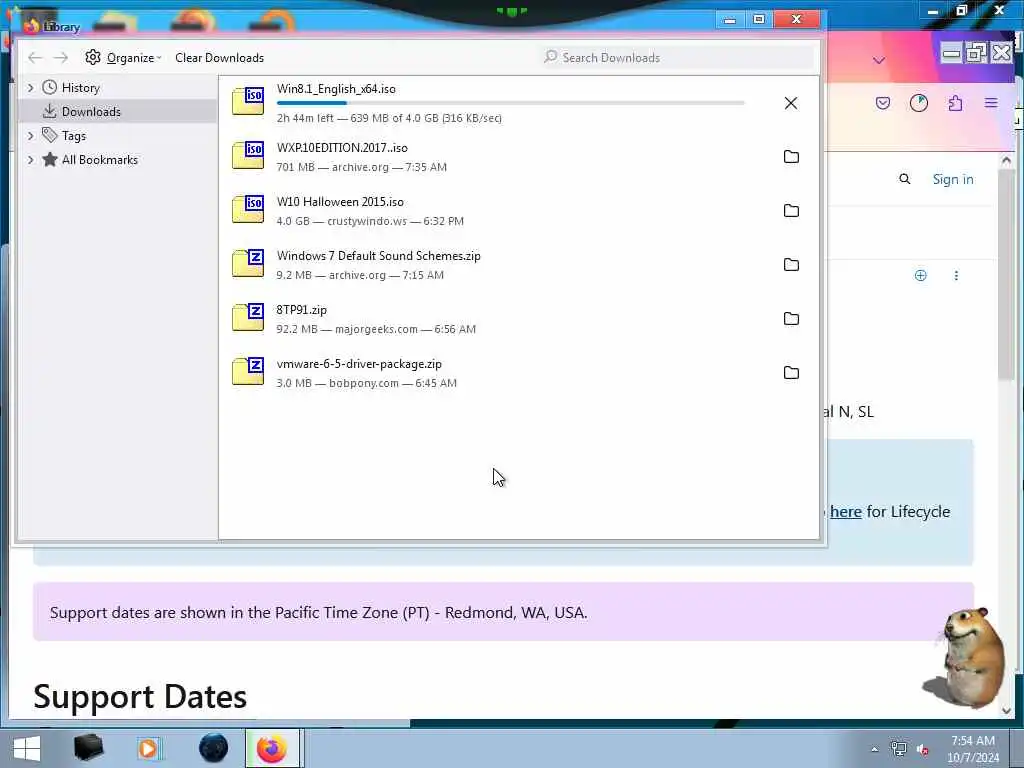Image resolution: width=1024 pixels, height=768 pixels.
Task: Select History in the sidebar
Action: click(x=80, y=88)
